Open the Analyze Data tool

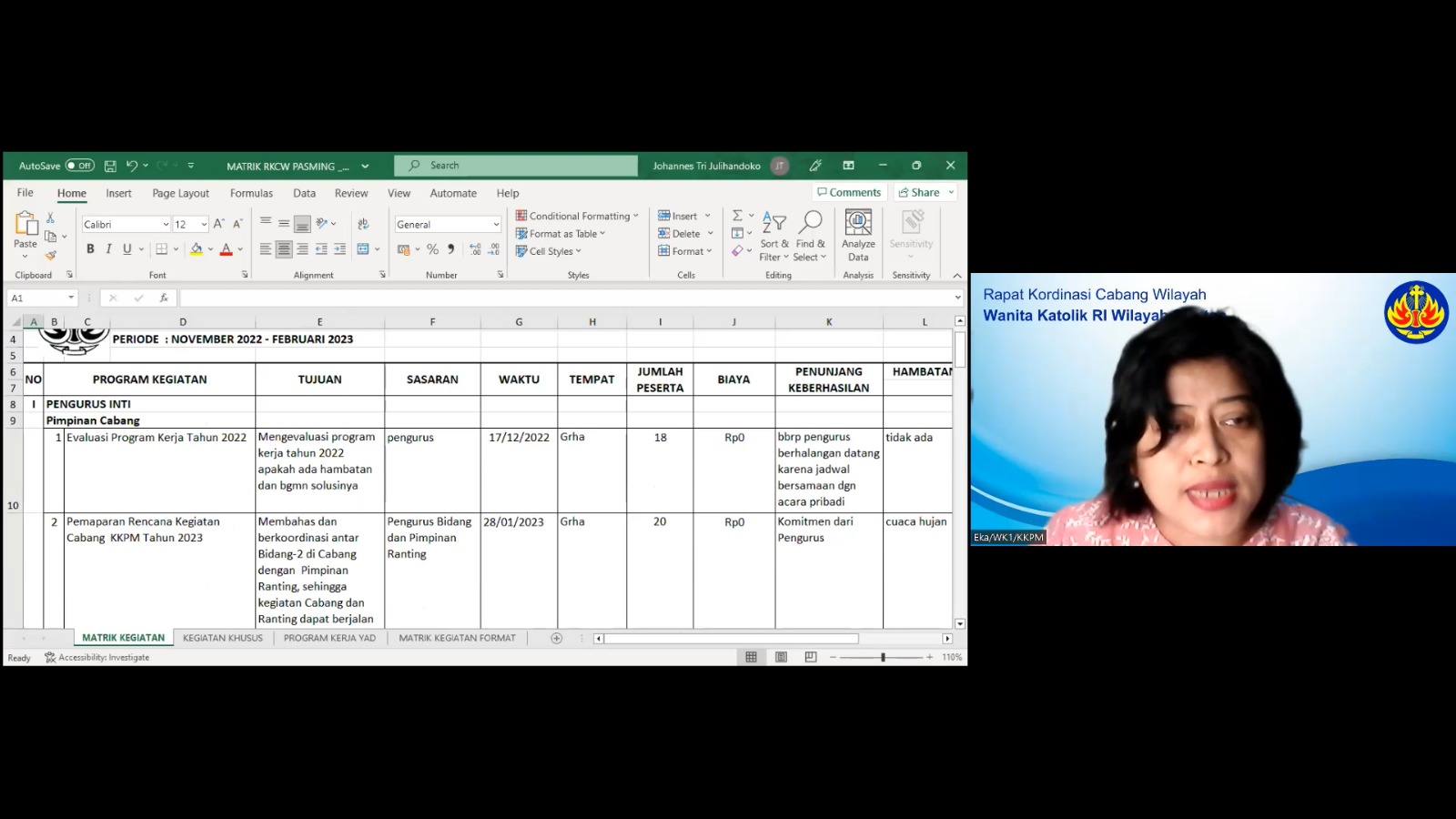click(x=858, y=236)
